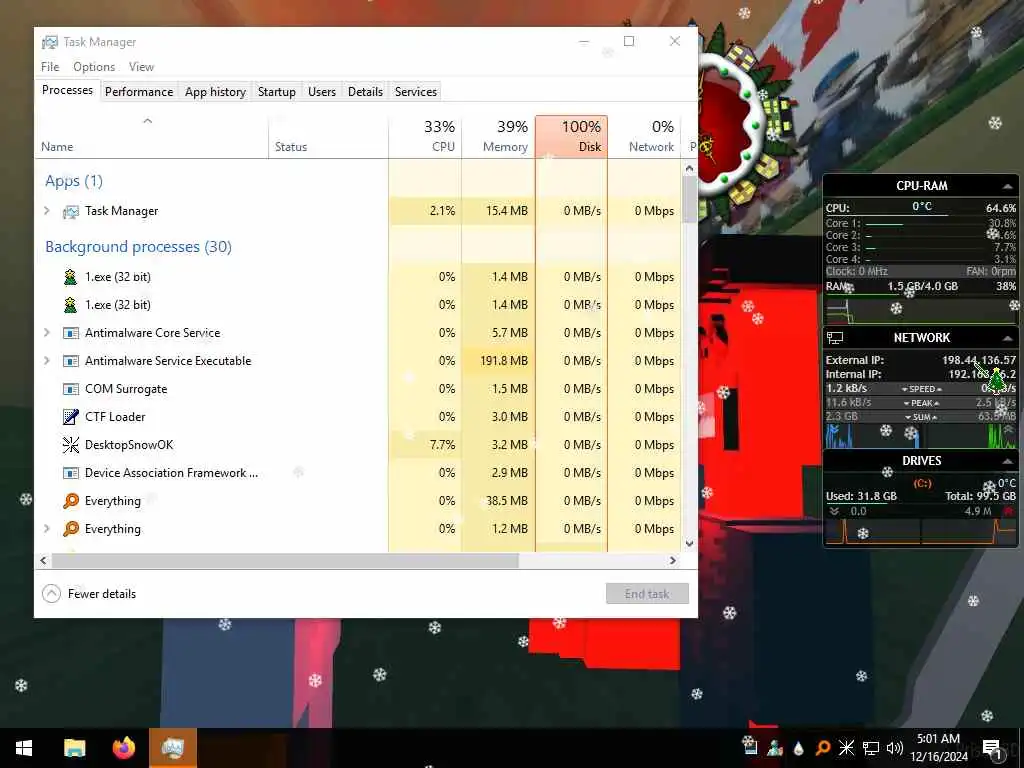
Task: Click the horizontal scrollbar thumb
Action: click(285, 560)
